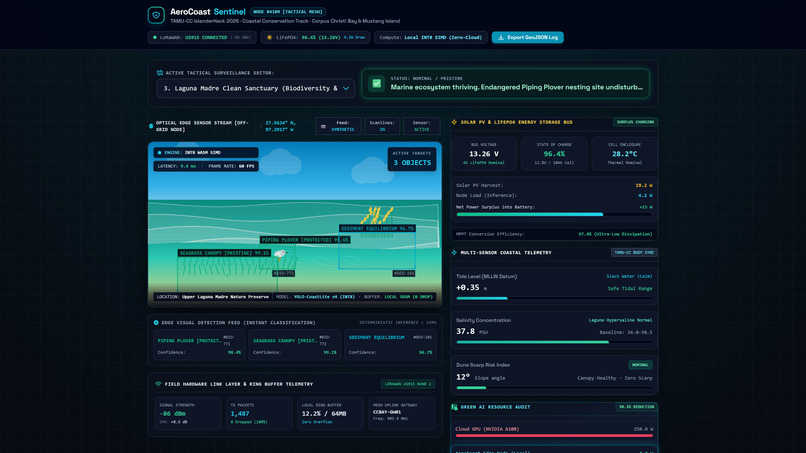Click the Model YOLO-CoastLite v4 (INT8) text
Viewport: 806px width, 453px height.
click(316, 297)
